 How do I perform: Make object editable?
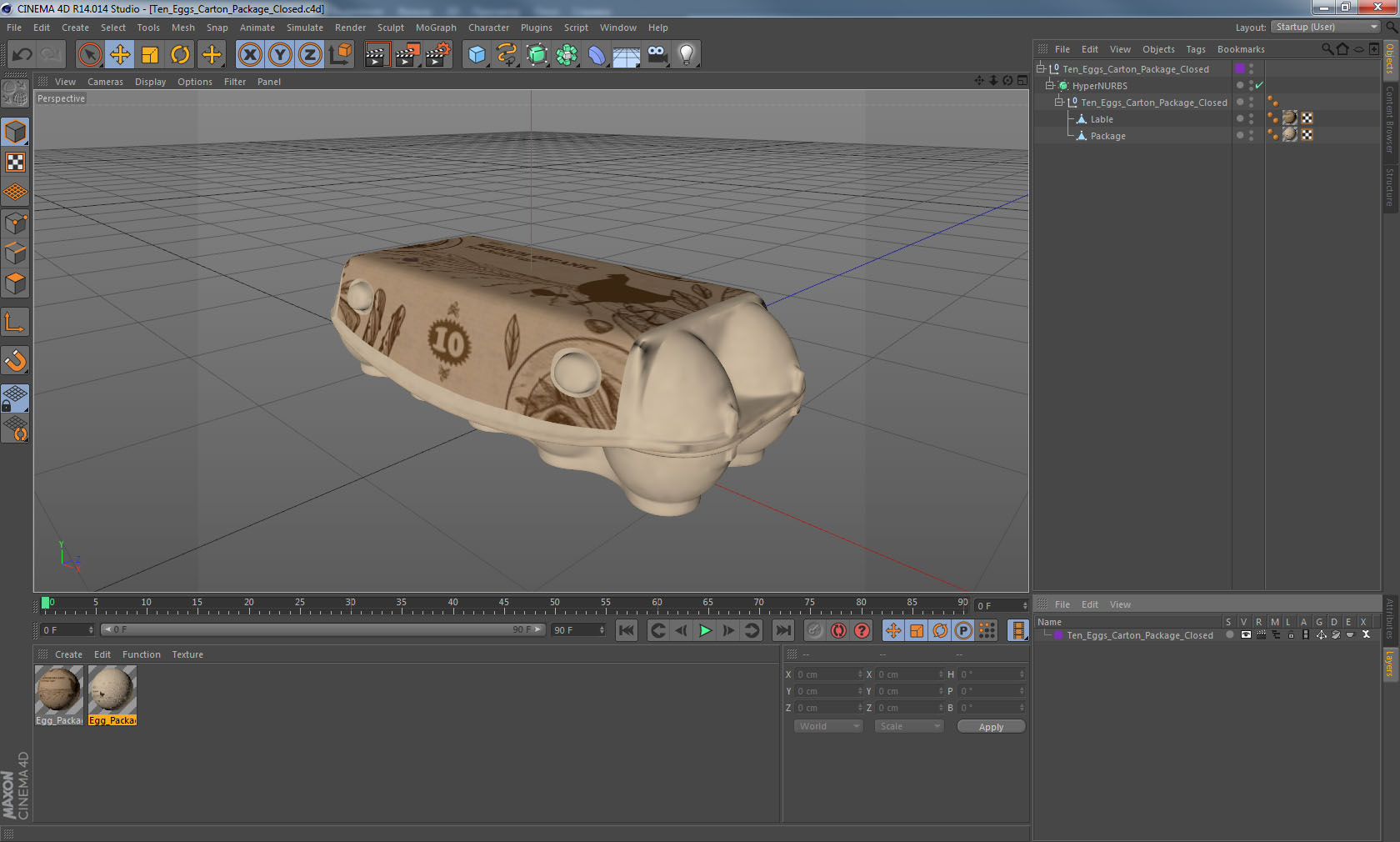(15, 93)
